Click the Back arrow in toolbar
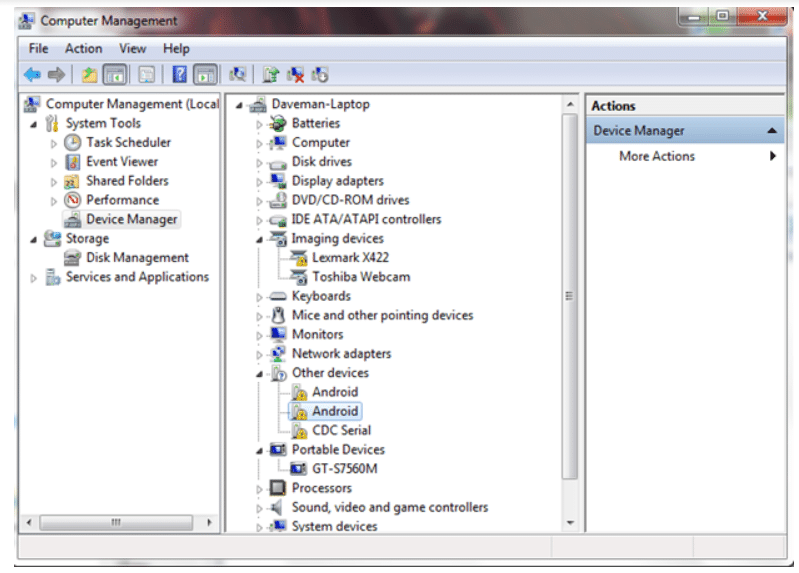799x573 pixels. [32, 74]
